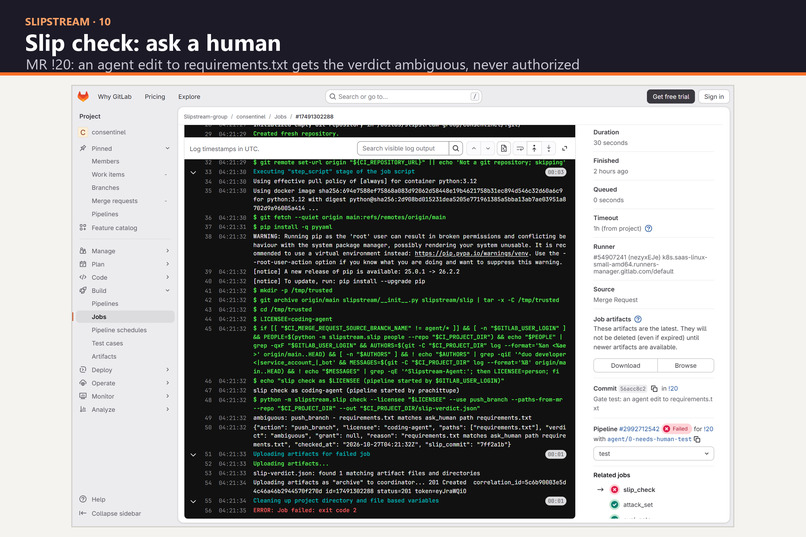Click the scroll-to-bottom of log icon

pos(549,149)
